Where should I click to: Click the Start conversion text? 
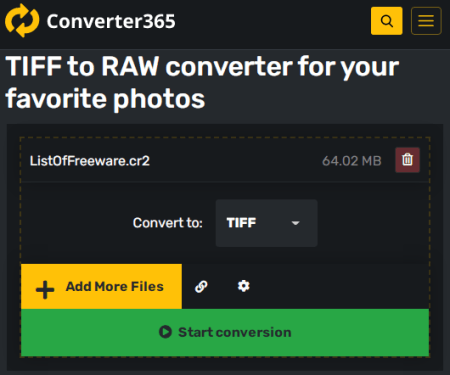click(235, 332)
